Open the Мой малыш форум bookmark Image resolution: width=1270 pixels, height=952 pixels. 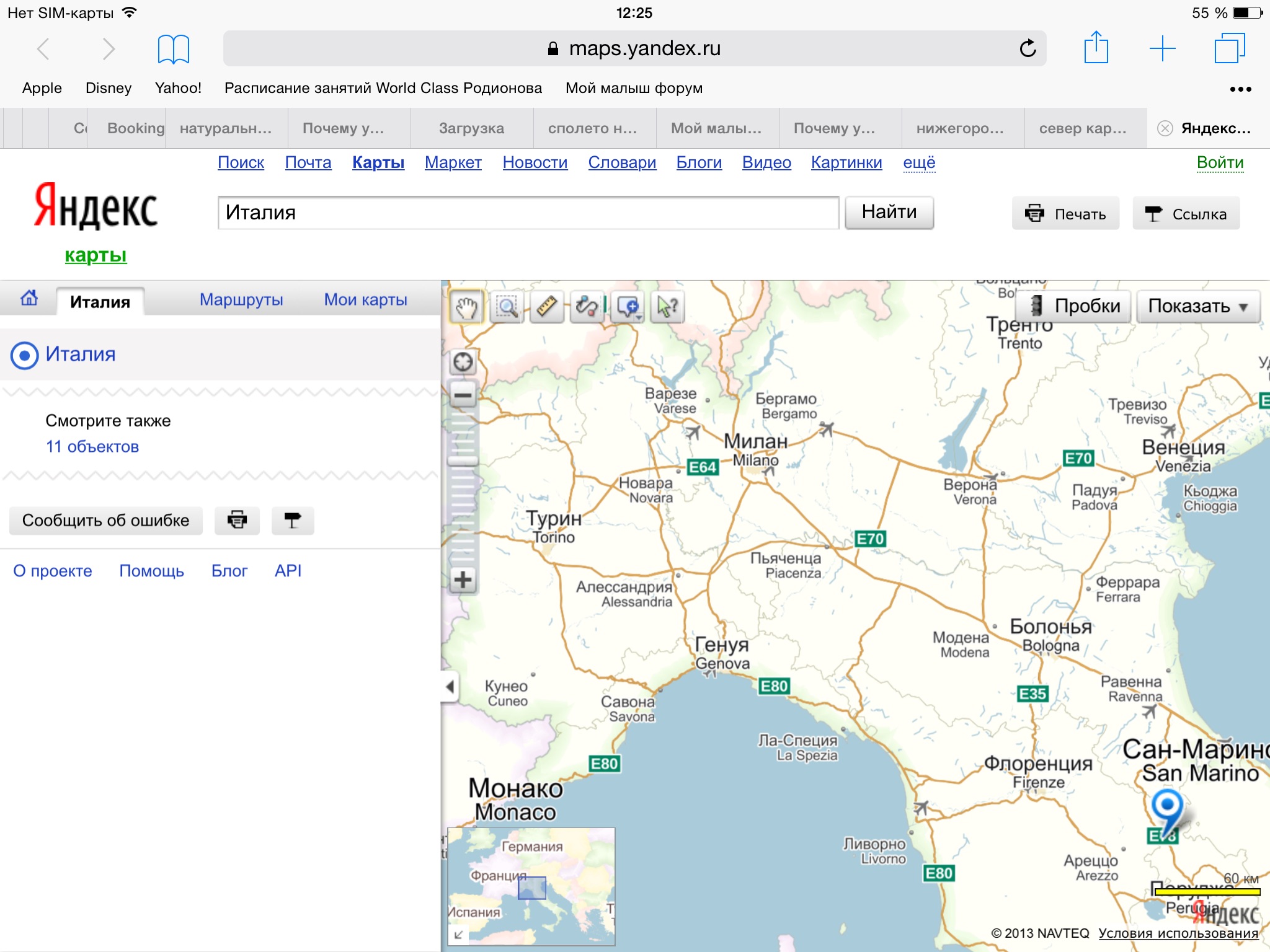point(634,88)
